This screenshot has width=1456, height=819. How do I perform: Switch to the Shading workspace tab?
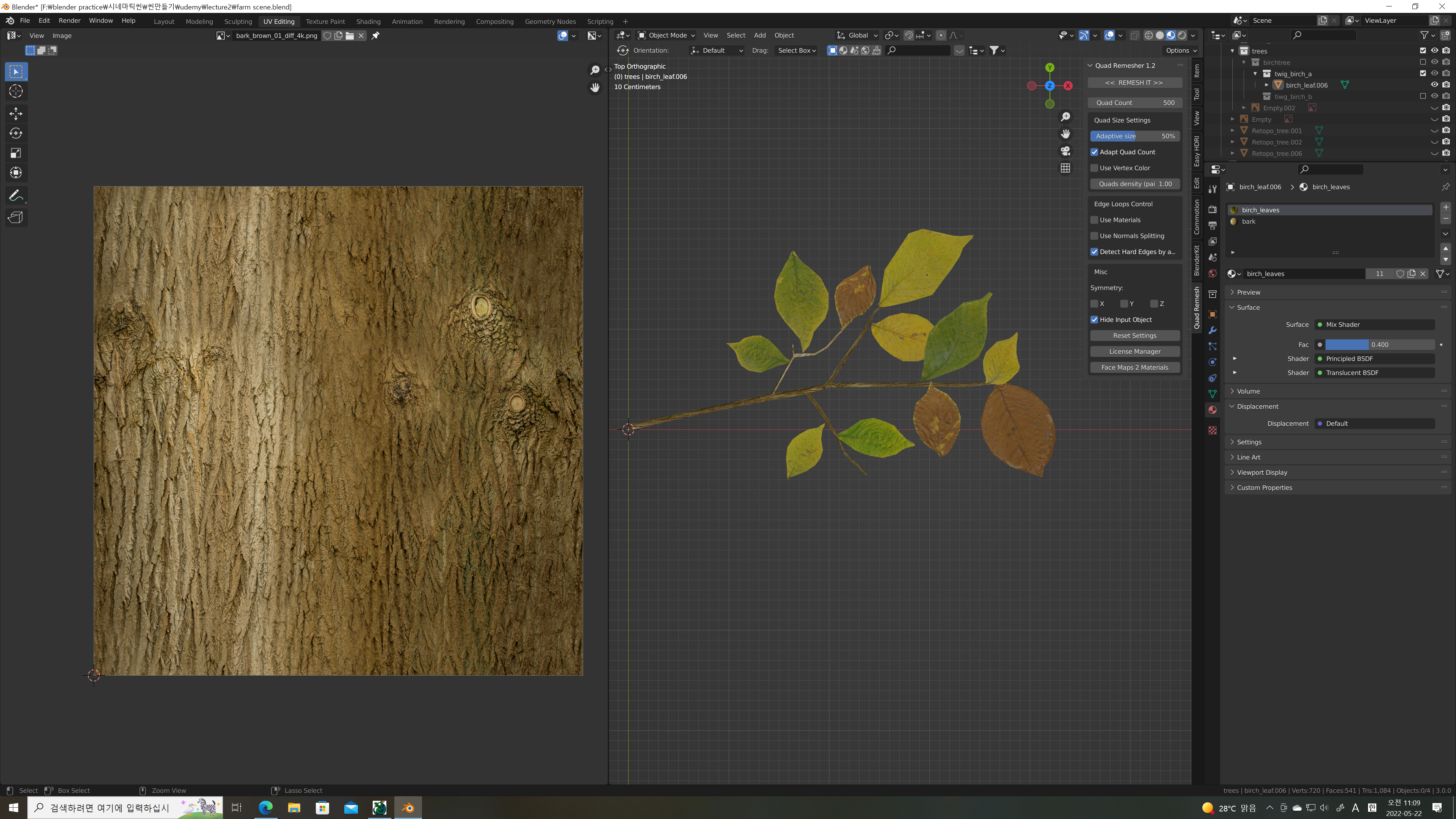(x=368, y=22)
